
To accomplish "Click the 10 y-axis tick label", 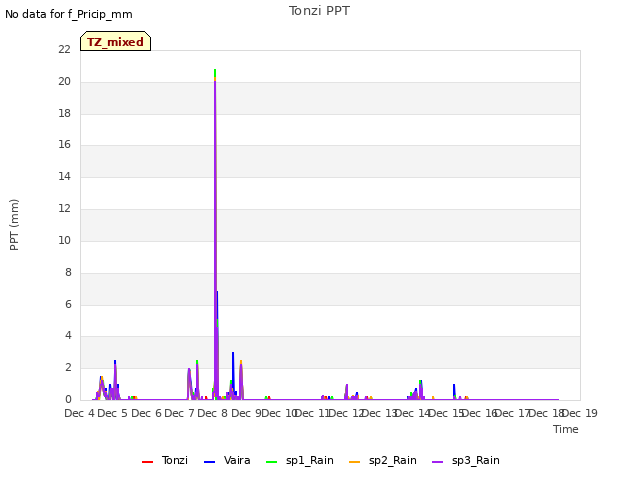I will (64, 240).
